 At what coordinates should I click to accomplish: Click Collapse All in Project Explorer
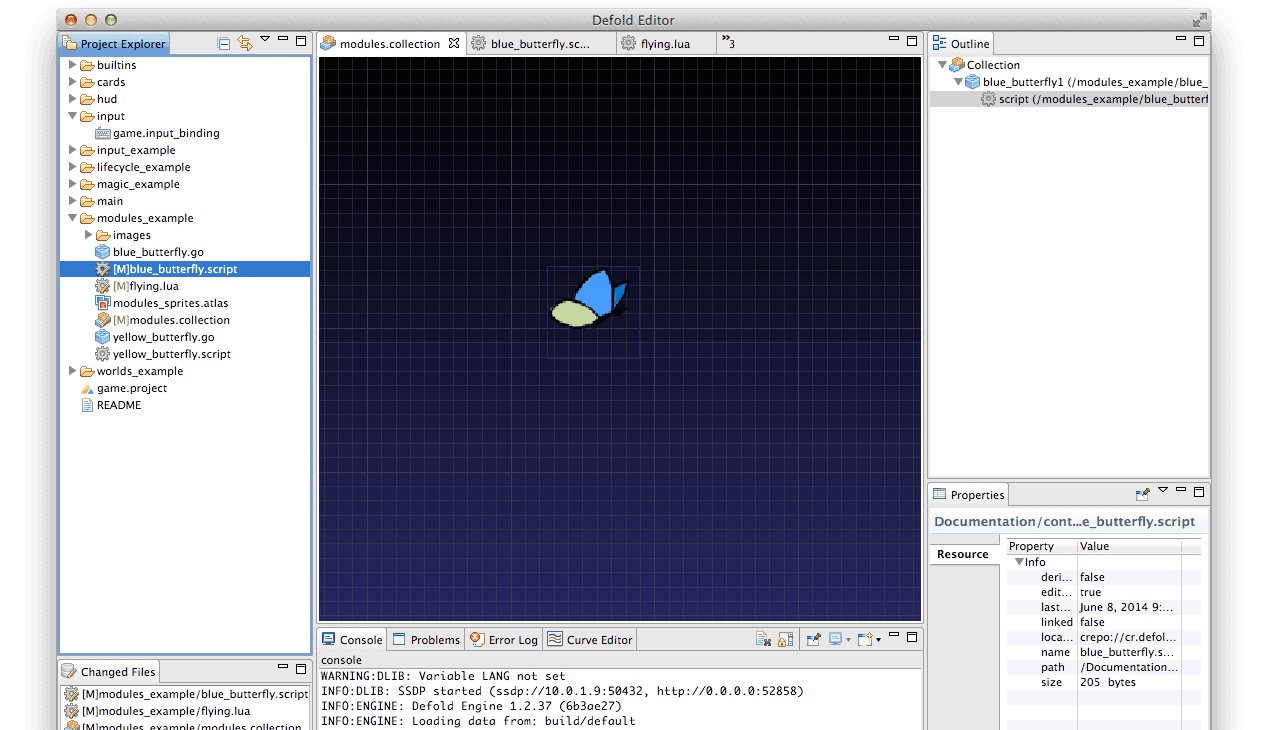[x=224, y=43]
